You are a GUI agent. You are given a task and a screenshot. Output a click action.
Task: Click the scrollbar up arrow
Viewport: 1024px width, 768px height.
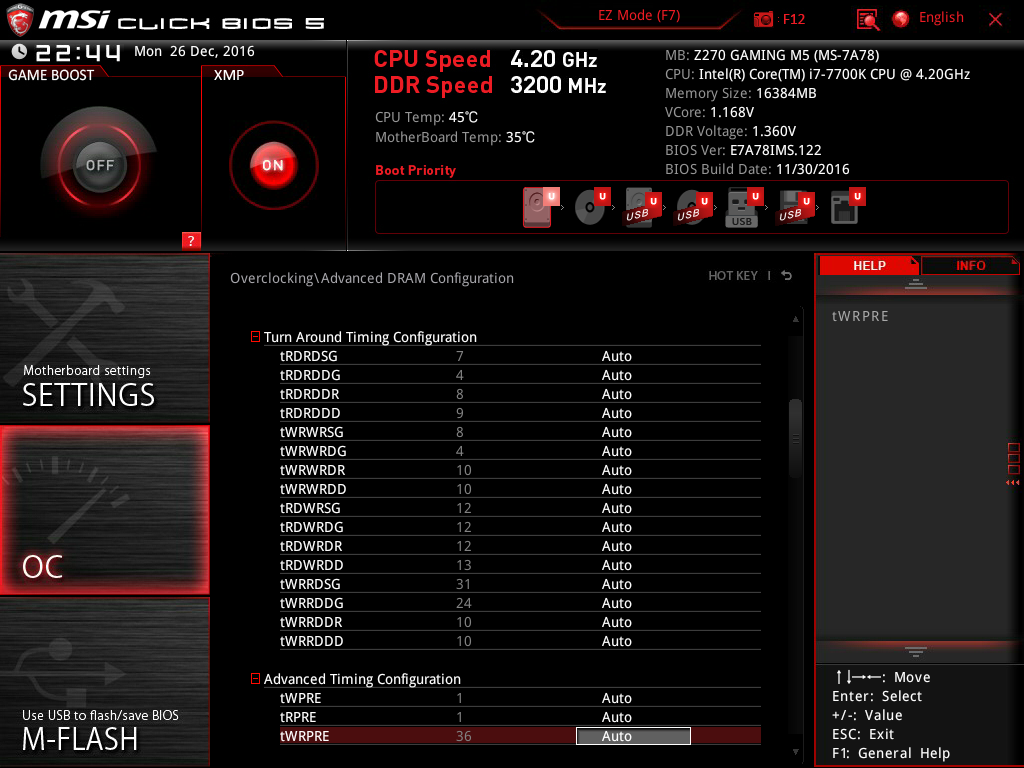(795, 319)
